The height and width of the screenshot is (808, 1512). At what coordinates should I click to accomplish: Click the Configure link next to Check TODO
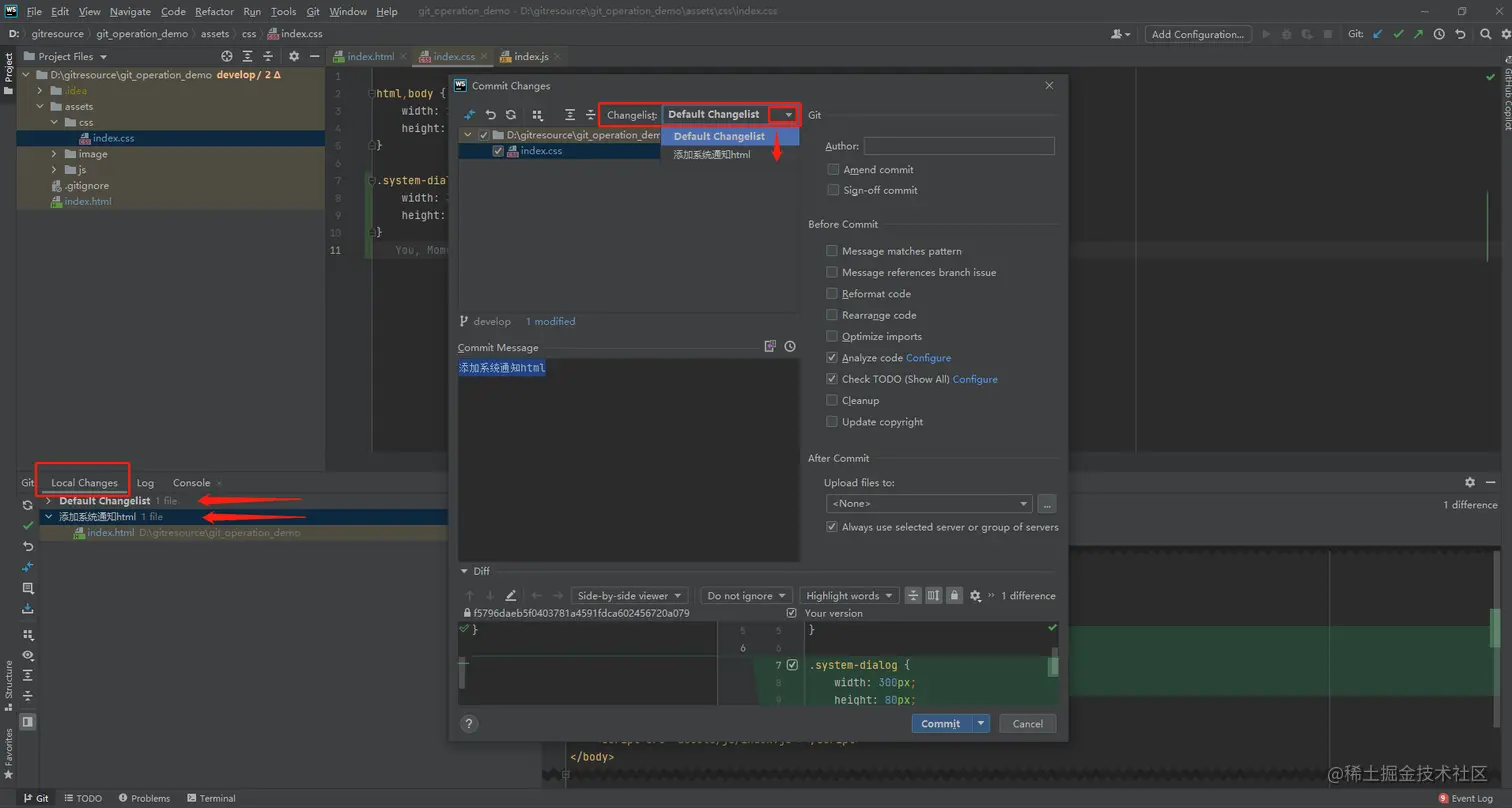[975, 378]
